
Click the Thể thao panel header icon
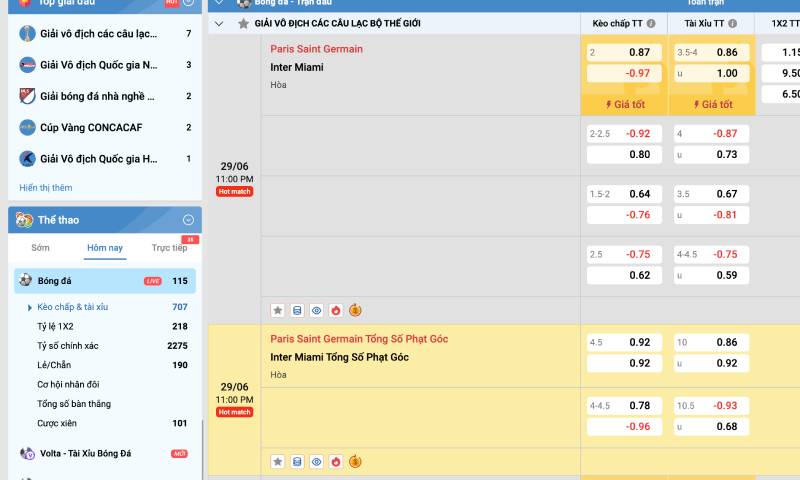(24, 220)
